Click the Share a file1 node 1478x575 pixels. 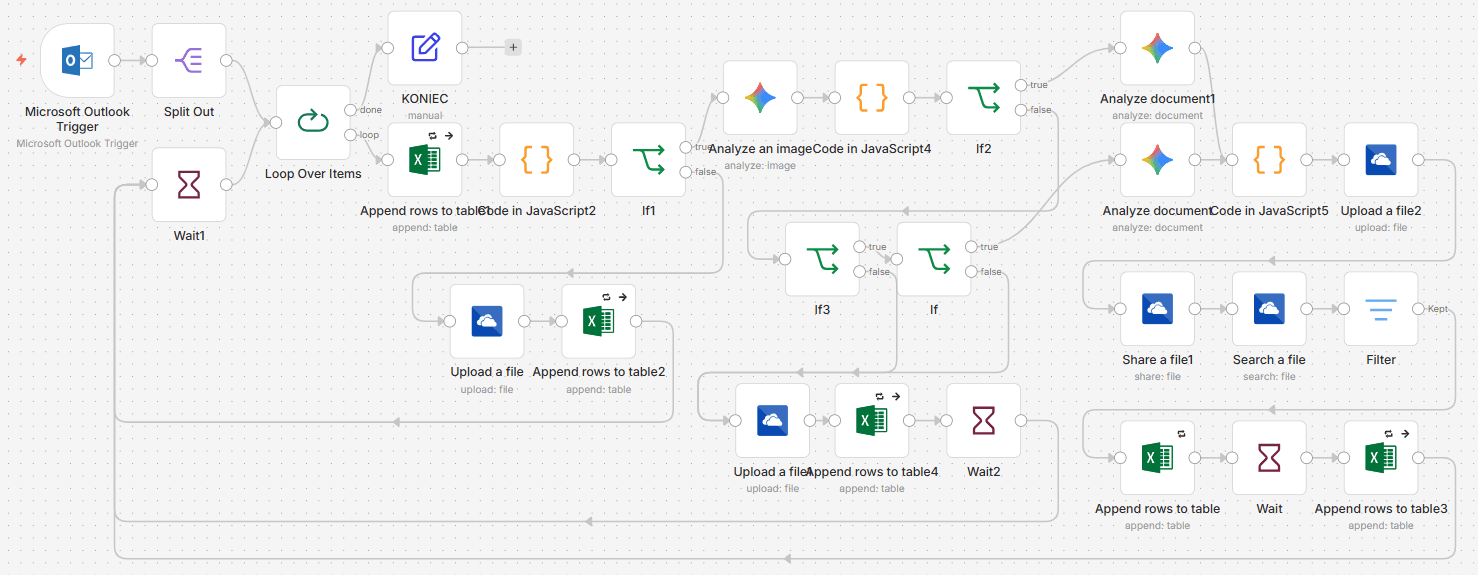[x=1157, y=309]
